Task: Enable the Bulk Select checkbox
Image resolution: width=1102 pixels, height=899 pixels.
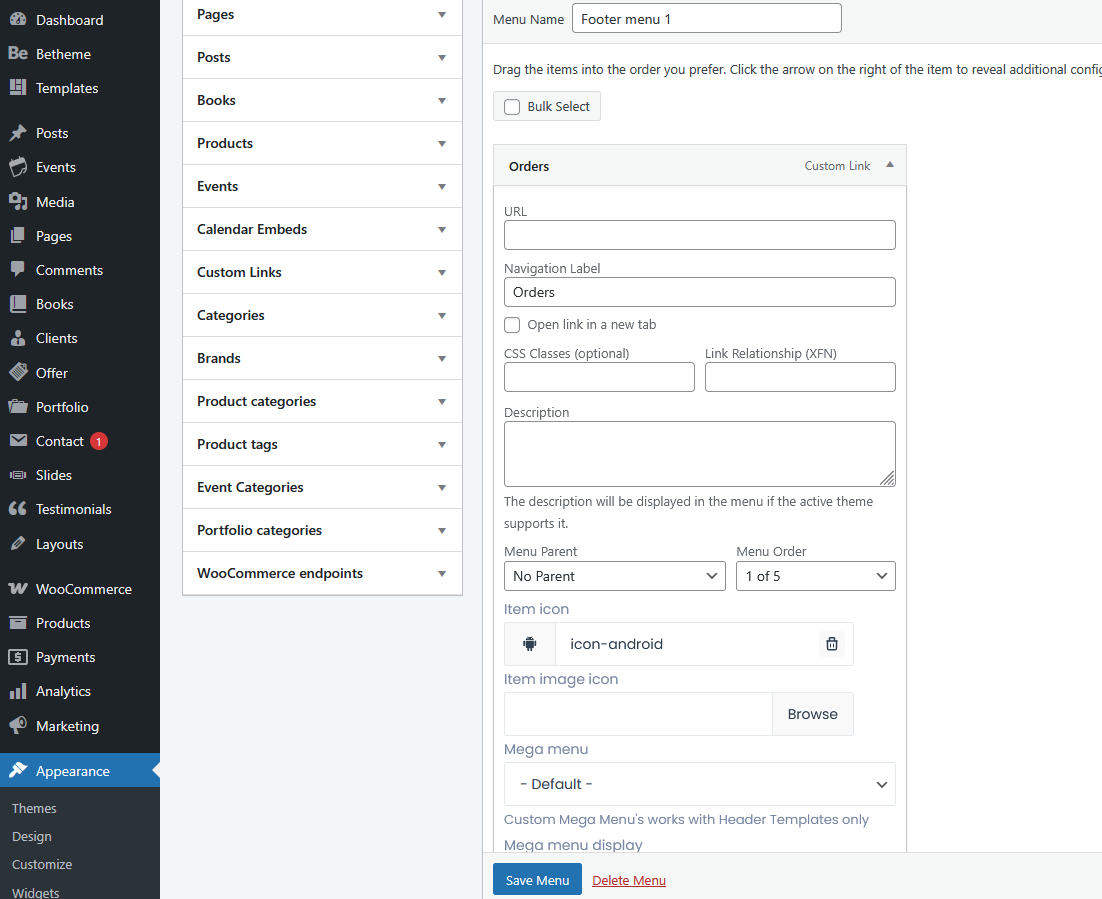Action: point(512,107)
